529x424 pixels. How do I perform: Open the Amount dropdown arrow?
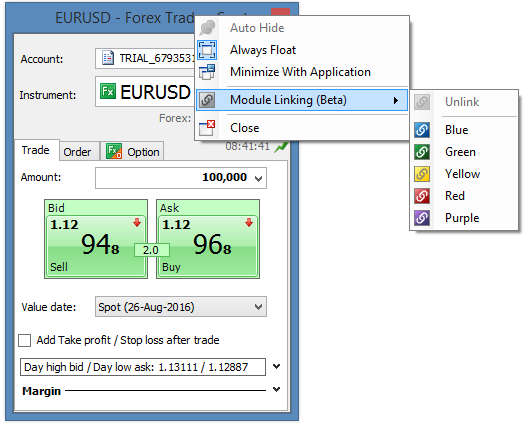258,178
